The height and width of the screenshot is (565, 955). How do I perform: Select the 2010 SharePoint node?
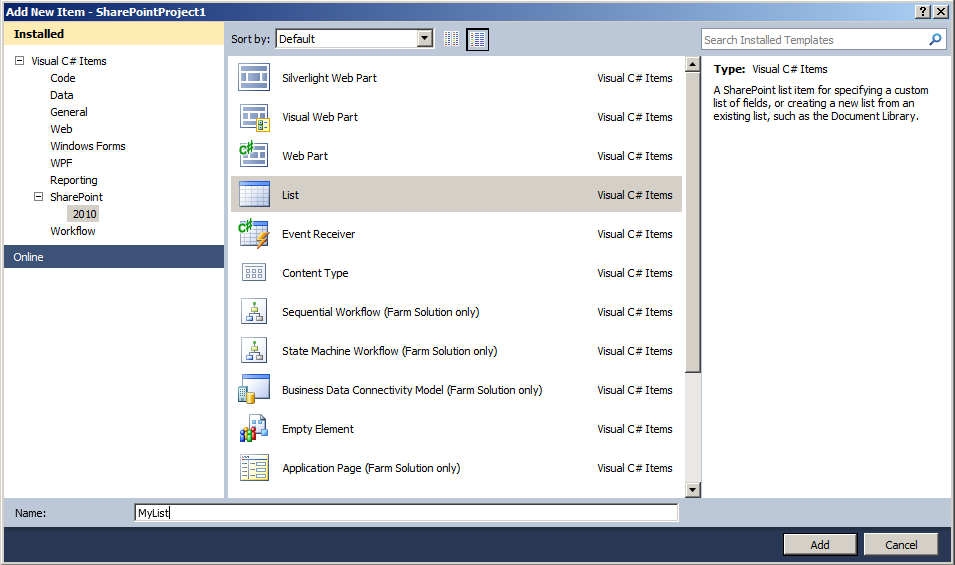click(85, 214)
